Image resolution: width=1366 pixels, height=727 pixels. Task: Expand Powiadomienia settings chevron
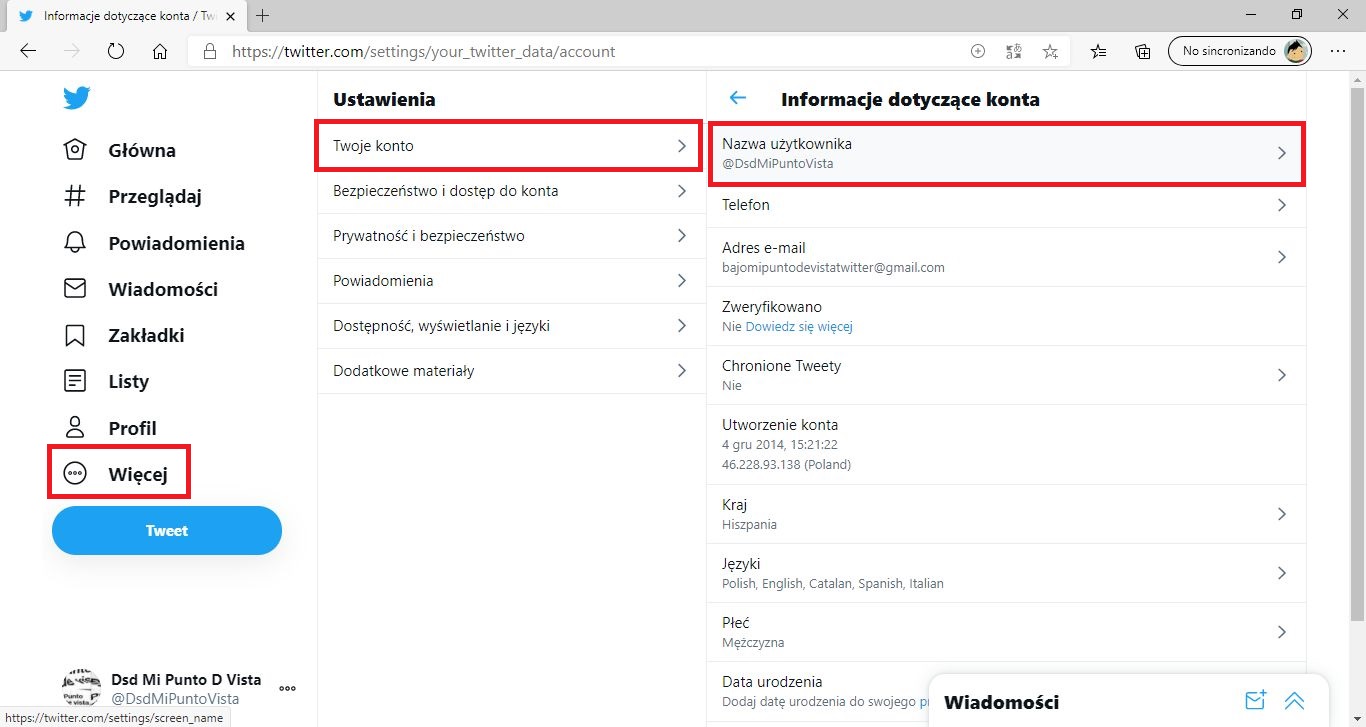pos(682,281)
